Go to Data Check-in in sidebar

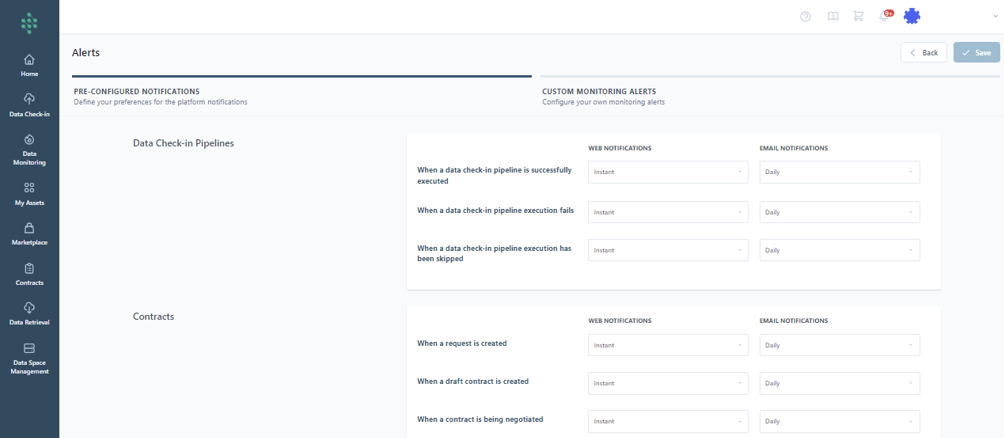coord(29,104)
